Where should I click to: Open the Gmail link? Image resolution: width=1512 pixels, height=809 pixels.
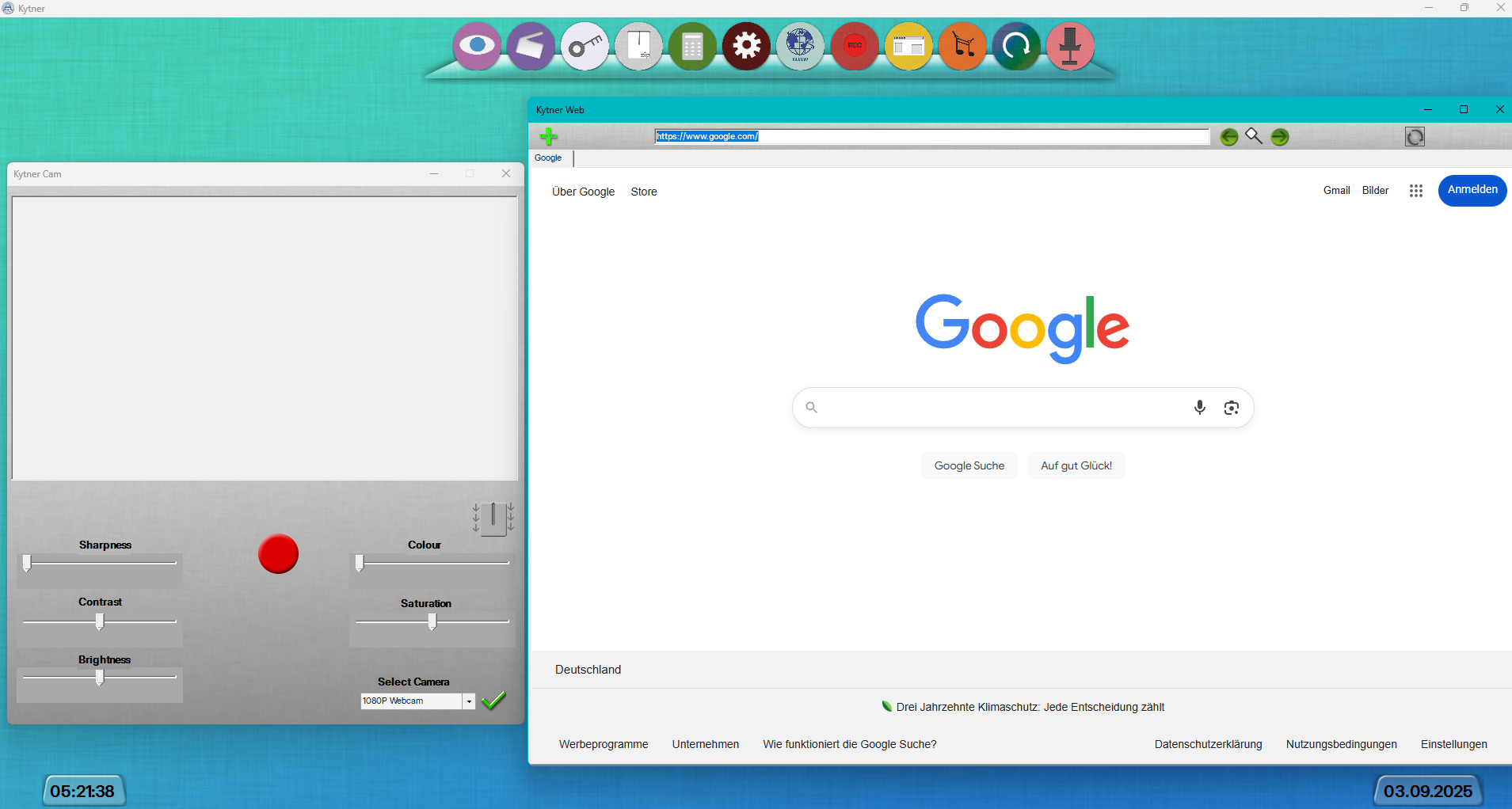[x=1337, y=191]
